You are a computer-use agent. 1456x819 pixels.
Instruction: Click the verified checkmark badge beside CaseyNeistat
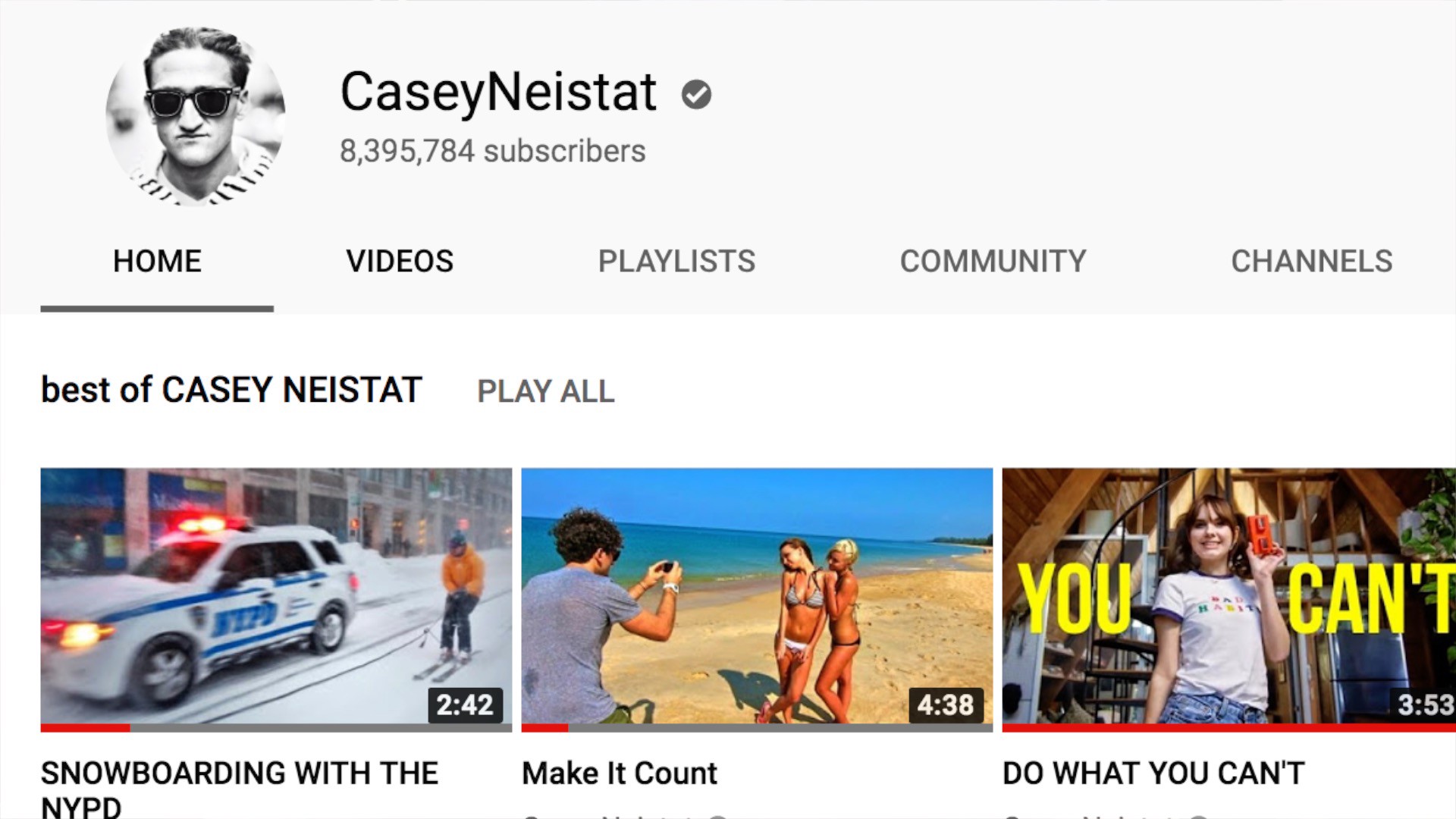[x=696, y=95]
